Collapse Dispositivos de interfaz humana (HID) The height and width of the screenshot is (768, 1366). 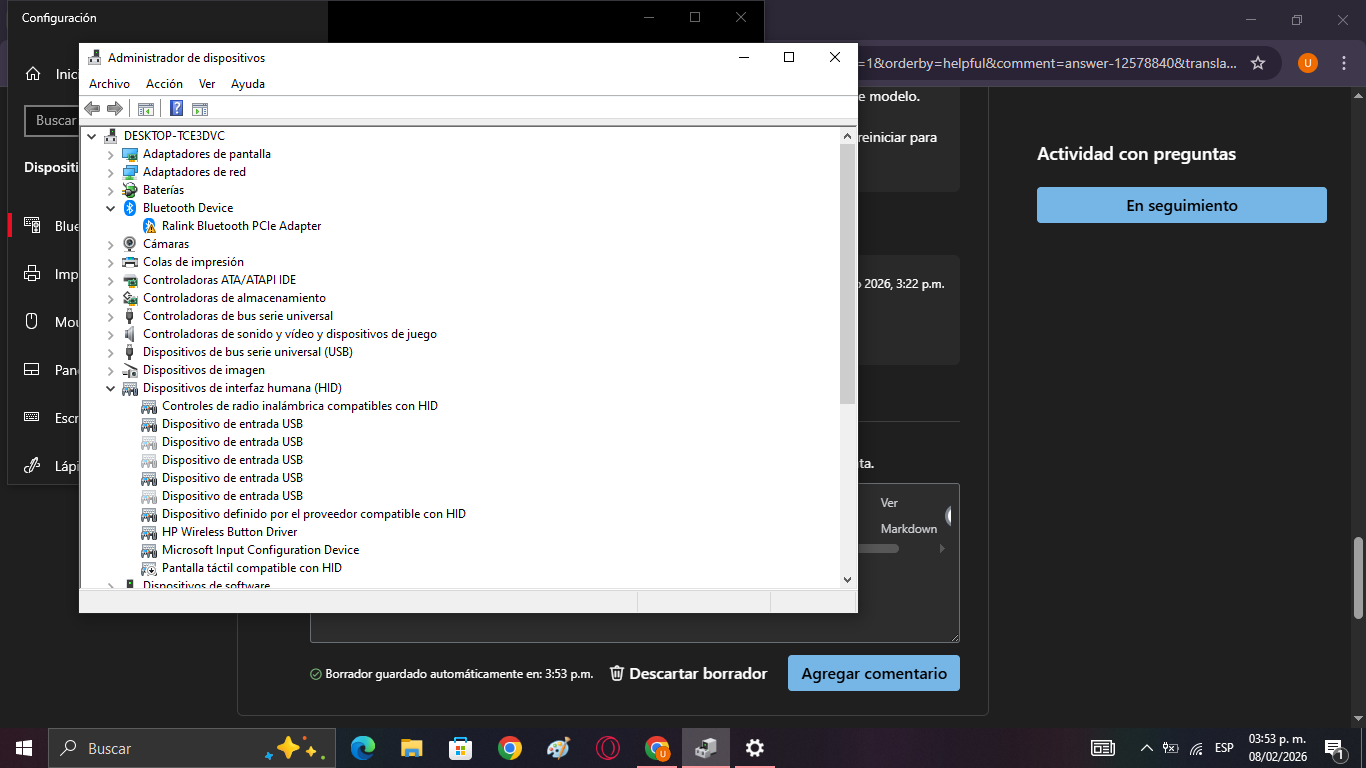point(111,388)
